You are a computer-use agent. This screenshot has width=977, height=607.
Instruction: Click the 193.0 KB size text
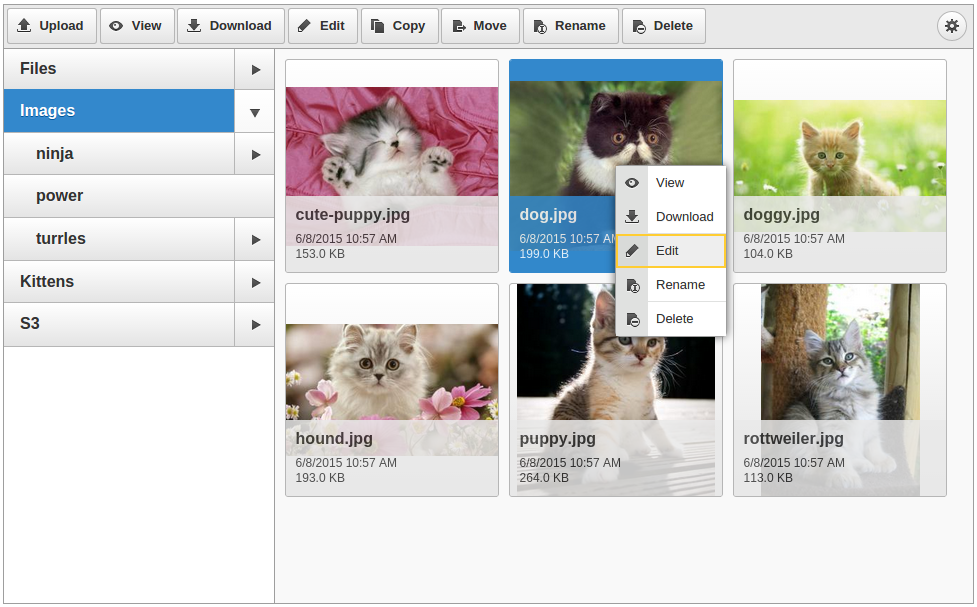pyautogui.click(x=320, y=478)
